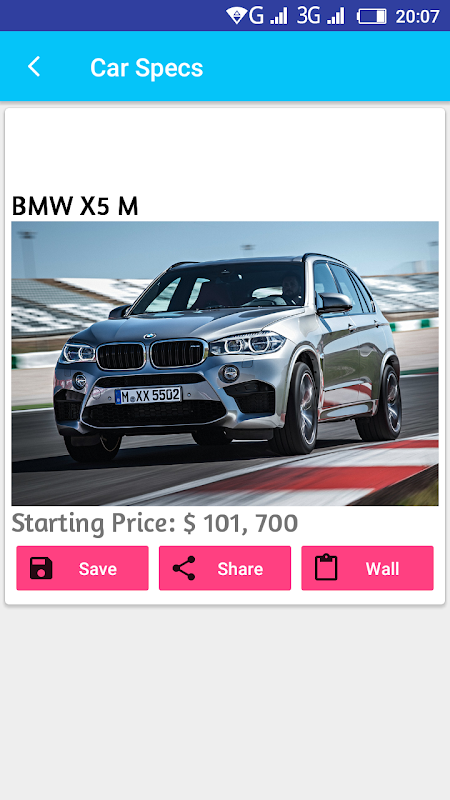Tap the 20:07 clock in status bar
Image resolution: width=450 pixels, height=800 pixels.
(417, 16)
